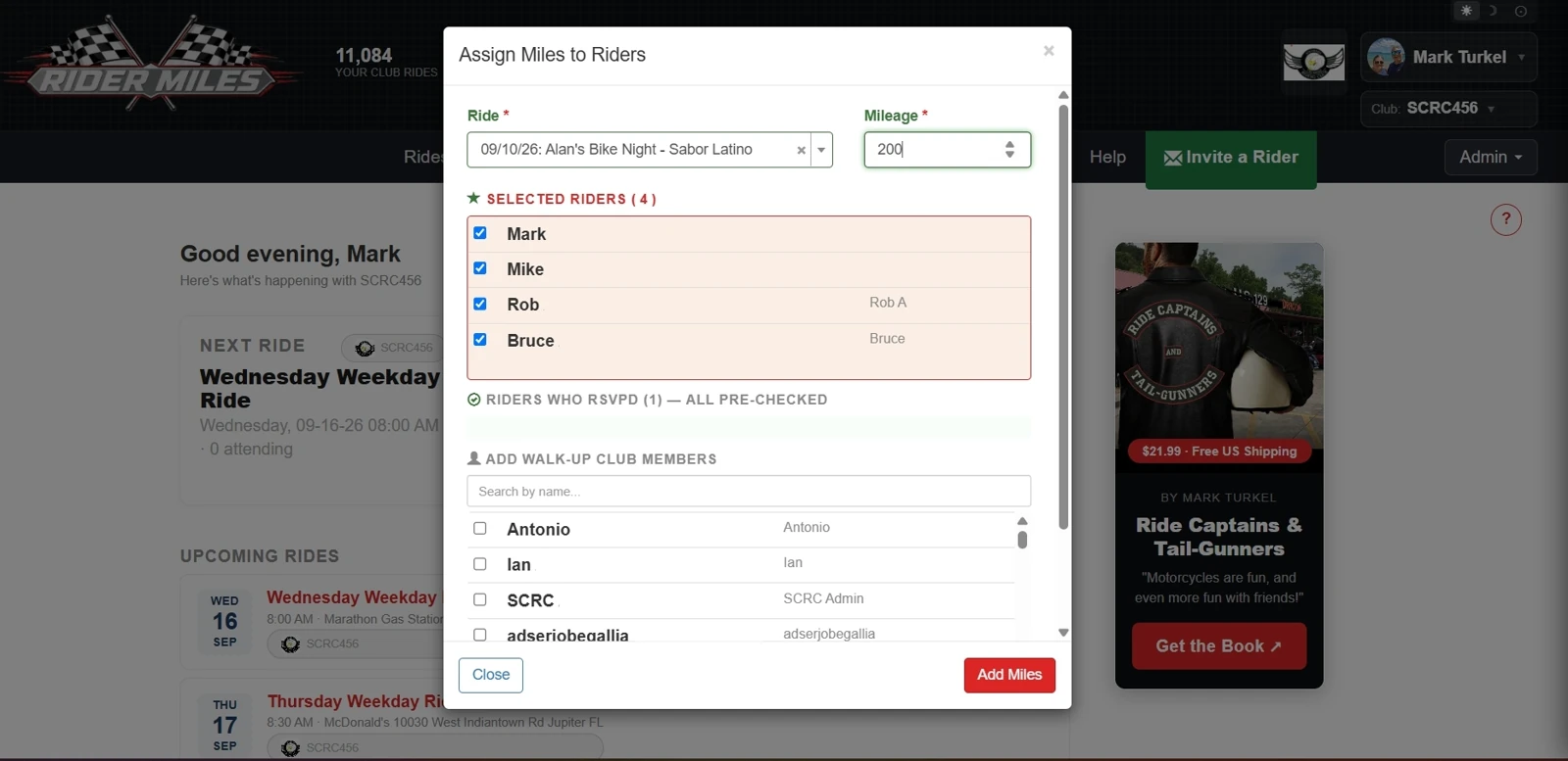Open the Admin dropdown menu
The image size is (1568, 761).
[1491, 157]
